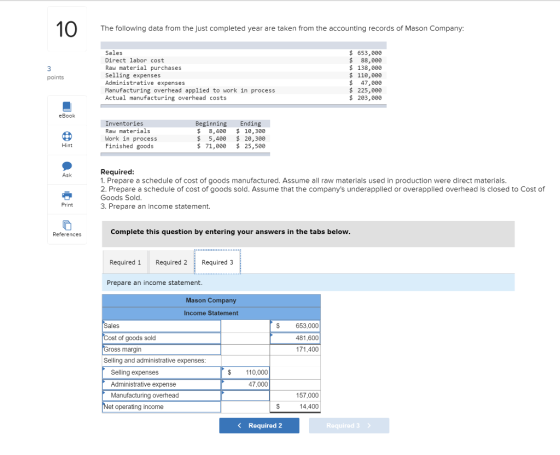Viewport: 560px width, 455px height.
Task: Open the Gross margin label dropdown
Action: (161, 349)
